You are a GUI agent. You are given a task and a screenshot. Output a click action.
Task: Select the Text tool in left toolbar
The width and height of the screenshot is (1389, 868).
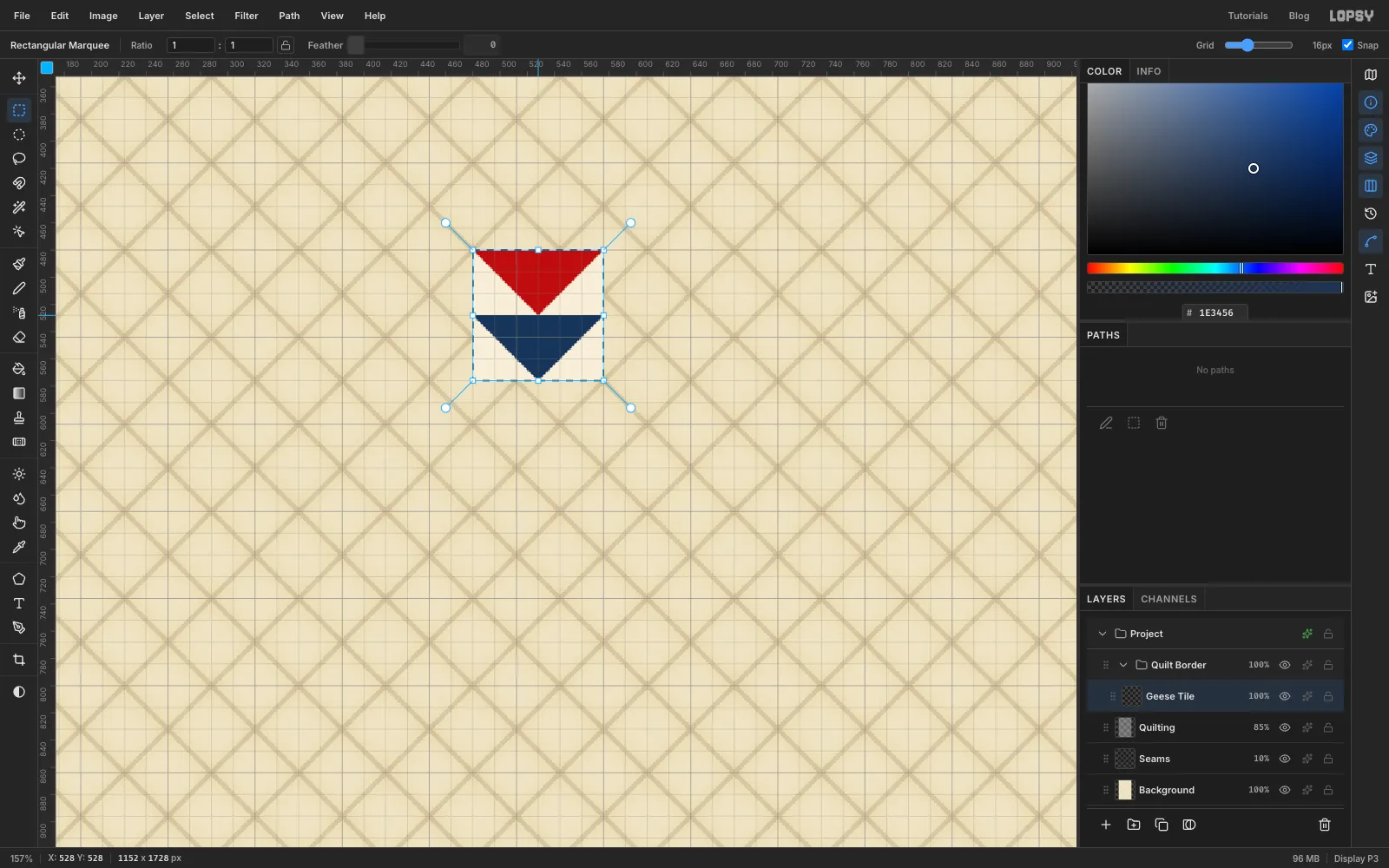click(x=19, y=603)
